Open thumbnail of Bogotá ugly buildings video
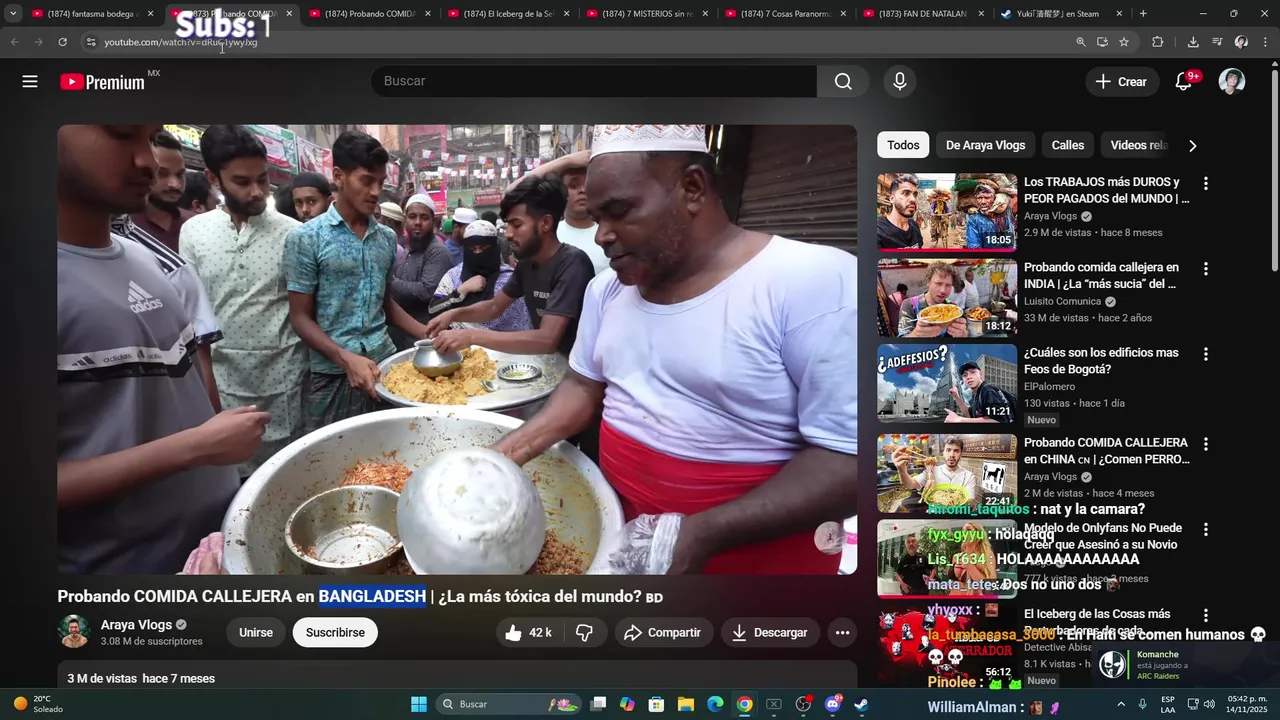 947,383
